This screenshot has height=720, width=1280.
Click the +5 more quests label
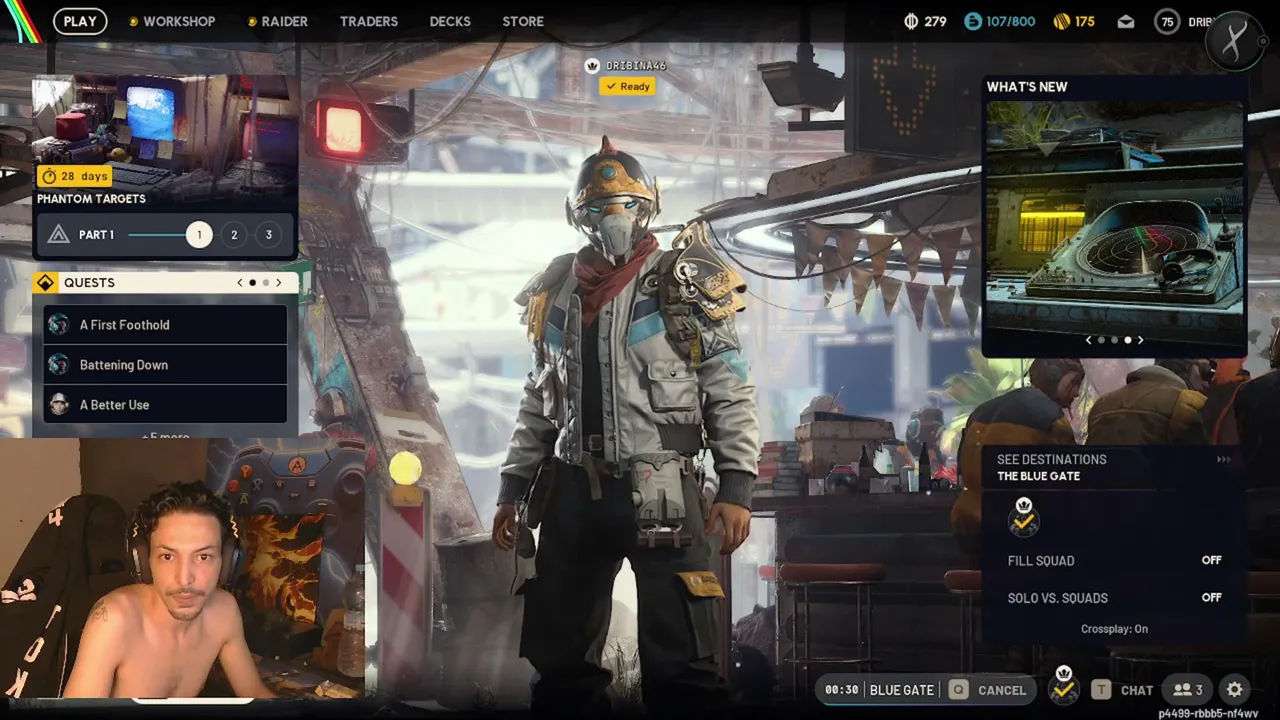pos(165,436)
